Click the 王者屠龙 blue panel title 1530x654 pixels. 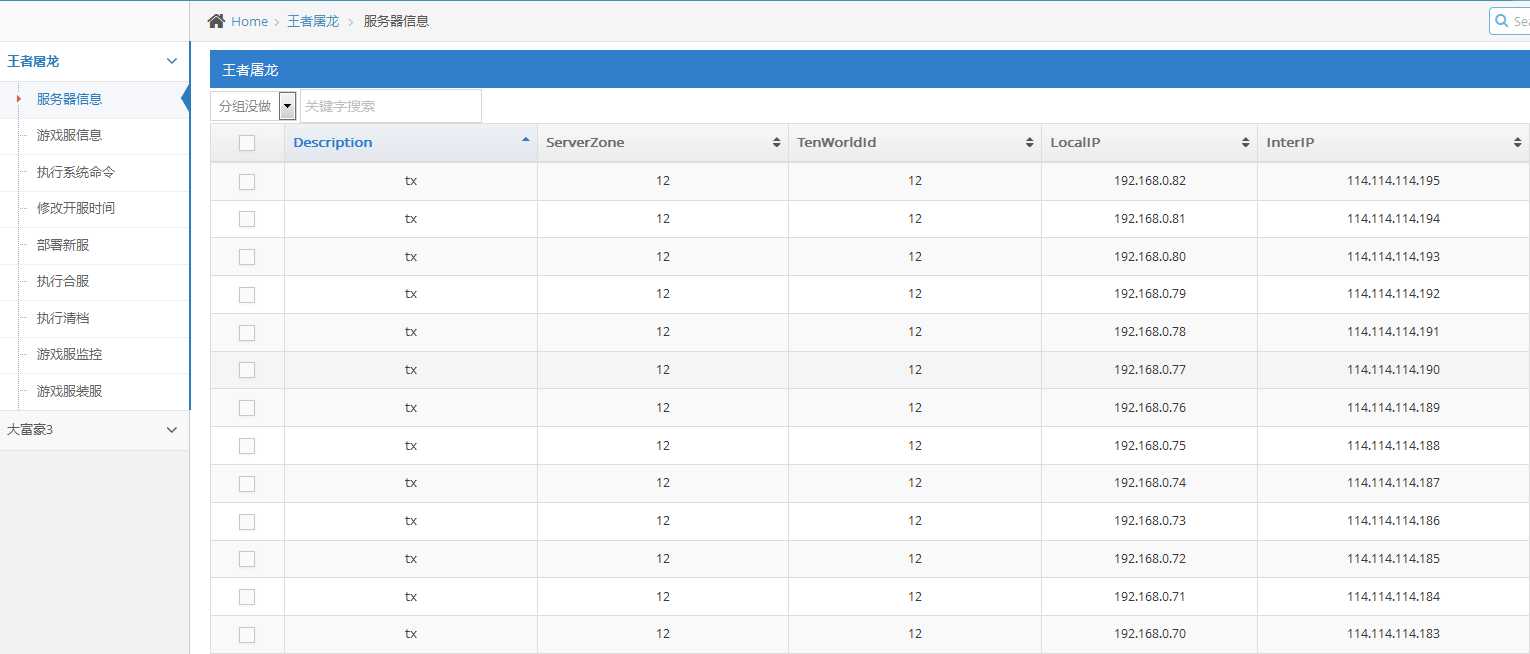[250, 70]
